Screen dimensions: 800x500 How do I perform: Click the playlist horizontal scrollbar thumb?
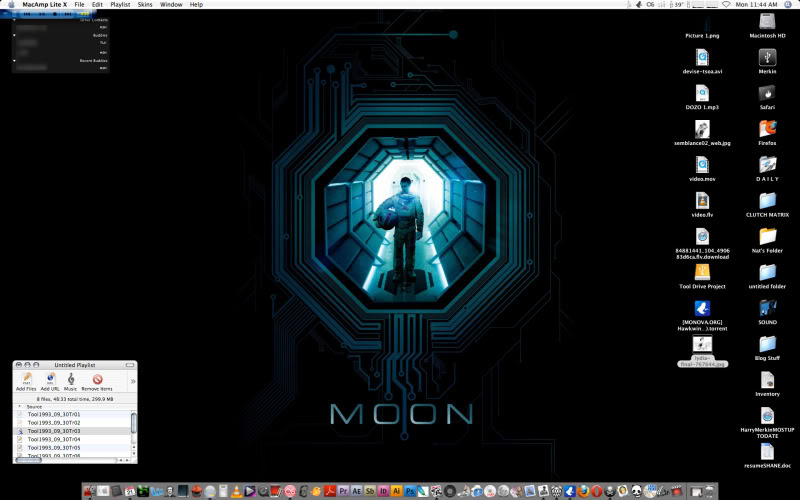click(x=28, y=460)
